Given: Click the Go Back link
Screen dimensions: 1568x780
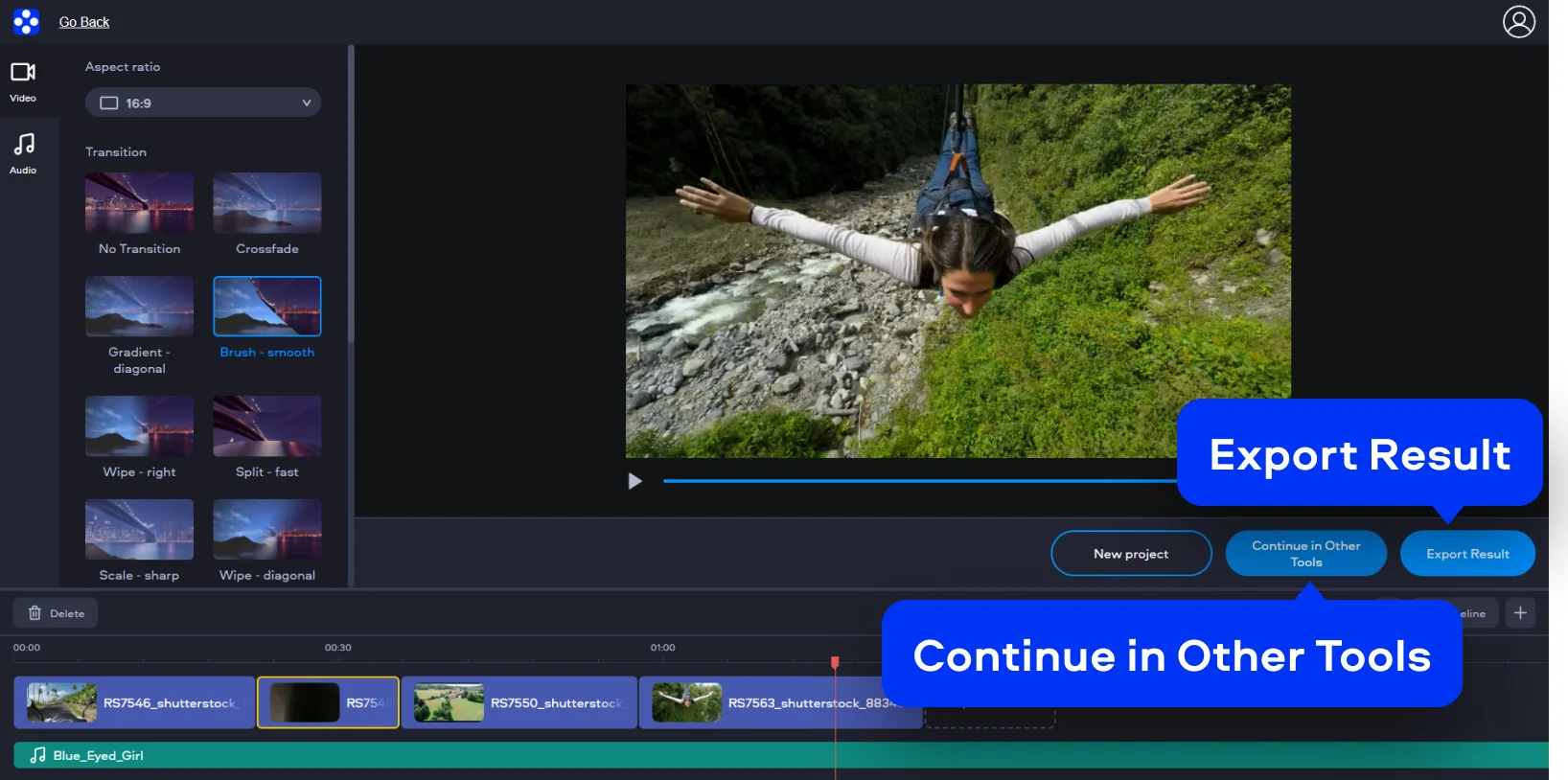Looking at the screenshot, I should [84, 22].
